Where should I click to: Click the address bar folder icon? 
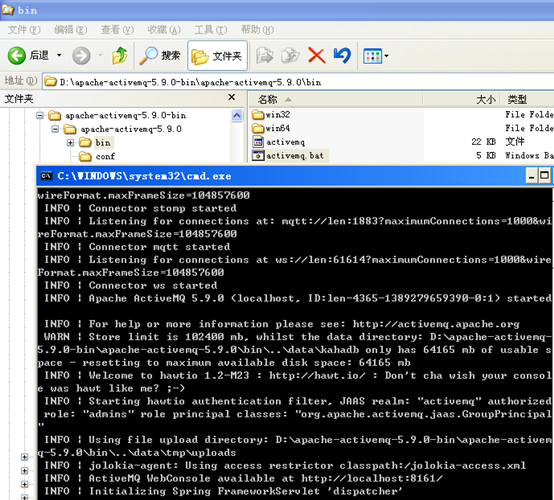coord(51,82)
